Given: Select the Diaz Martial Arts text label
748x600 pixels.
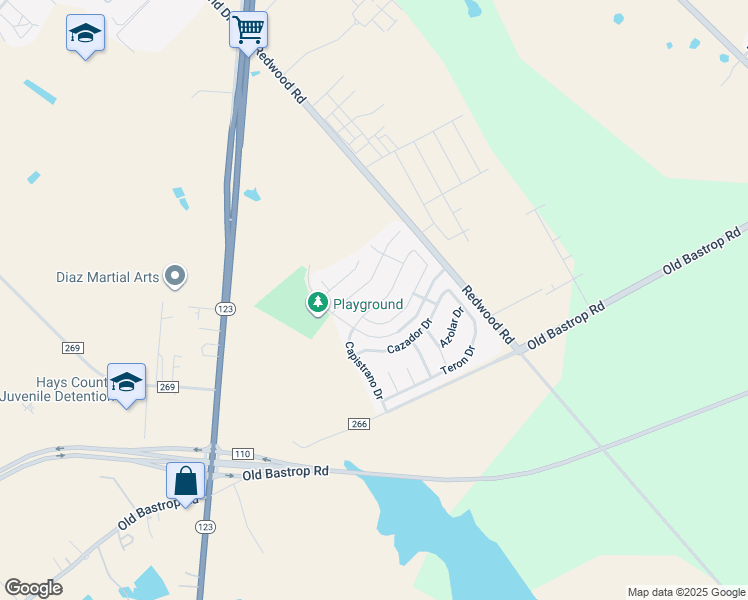Looking at the screenshot, I should point(107,277).
